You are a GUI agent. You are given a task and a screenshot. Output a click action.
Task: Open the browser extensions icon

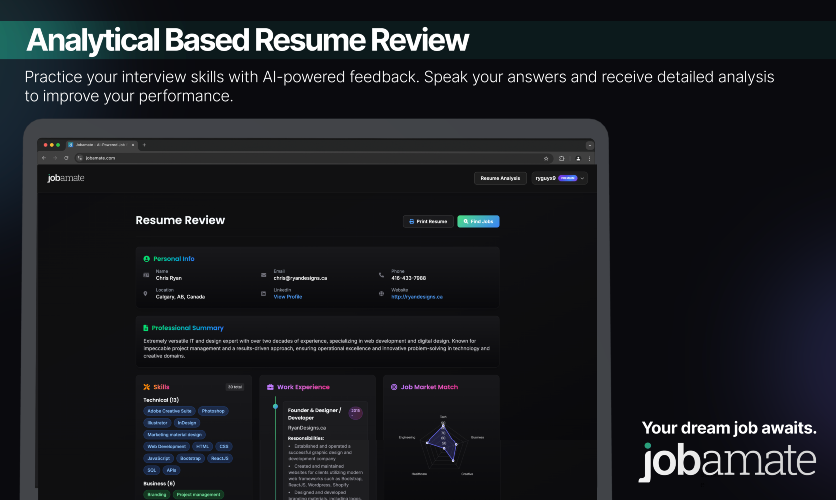[x=561, y=158]
